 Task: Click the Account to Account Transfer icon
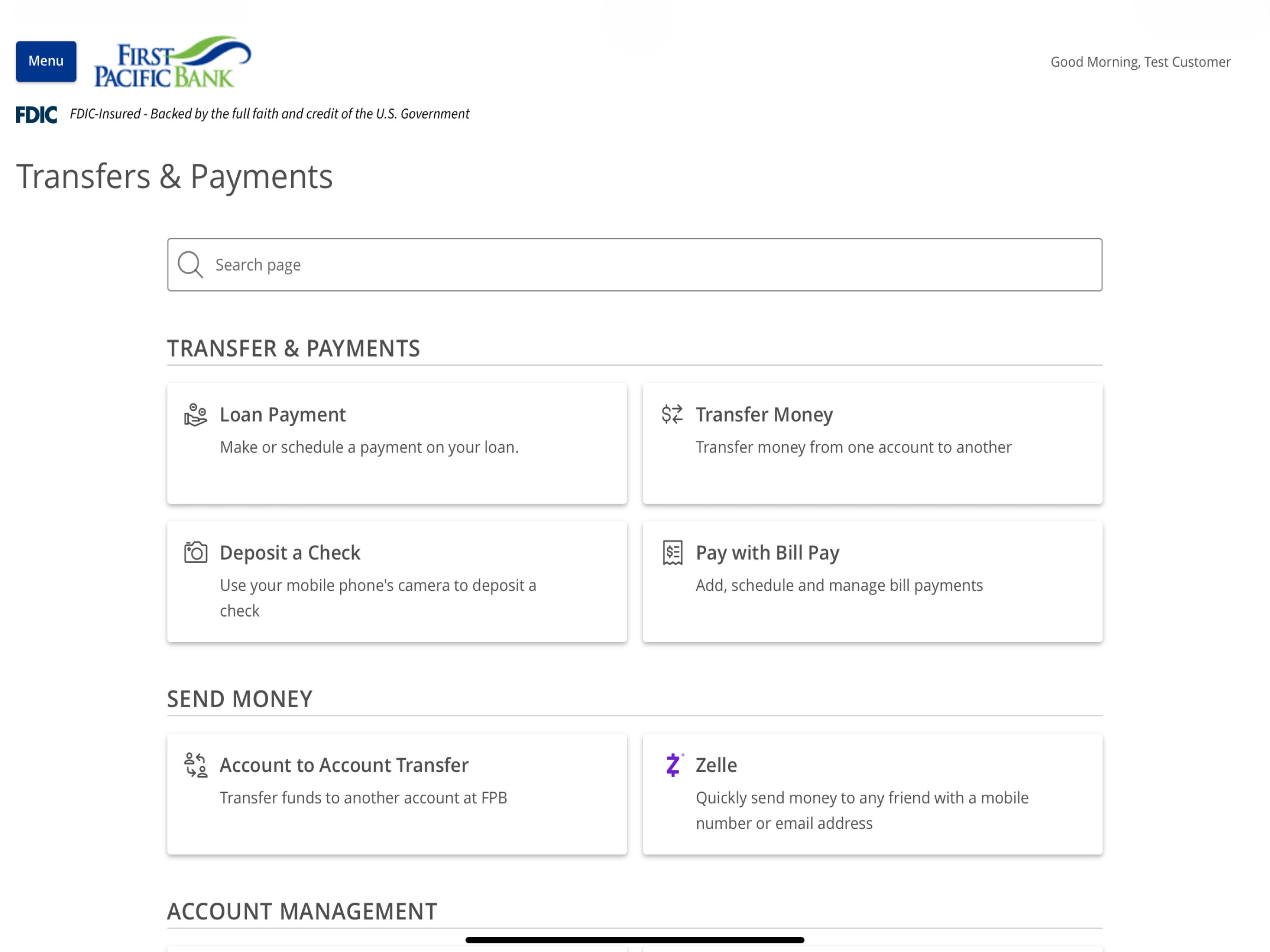pos(196,765)
